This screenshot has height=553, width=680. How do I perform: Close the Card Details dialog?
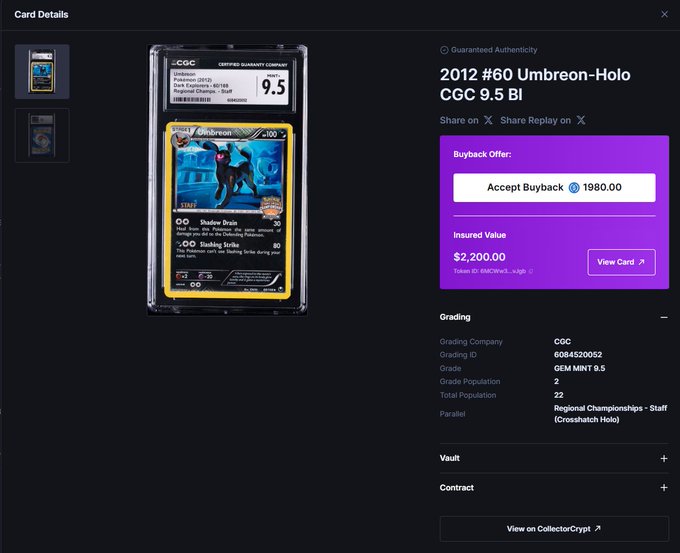664,14
